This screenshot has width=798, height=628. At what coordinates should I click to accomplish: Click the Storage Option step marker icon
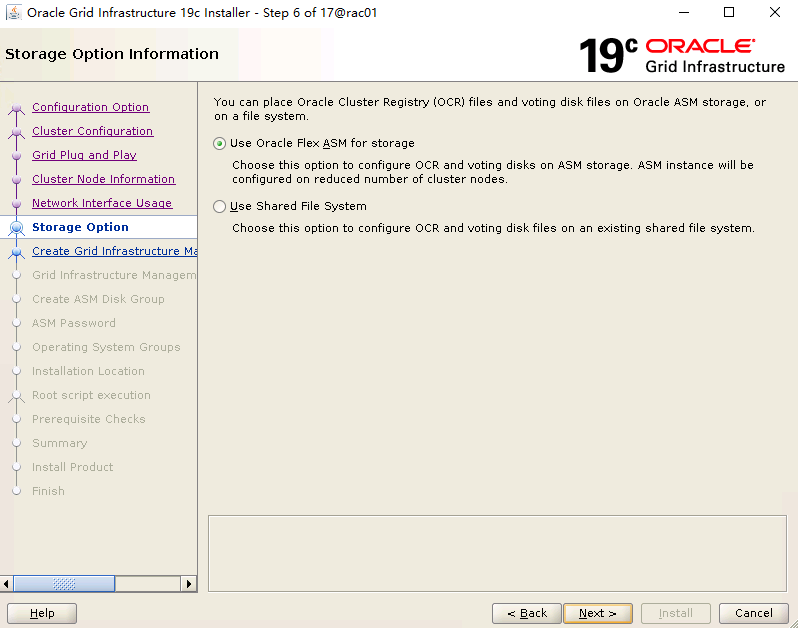pyautogui.click(x=16, y=227)
